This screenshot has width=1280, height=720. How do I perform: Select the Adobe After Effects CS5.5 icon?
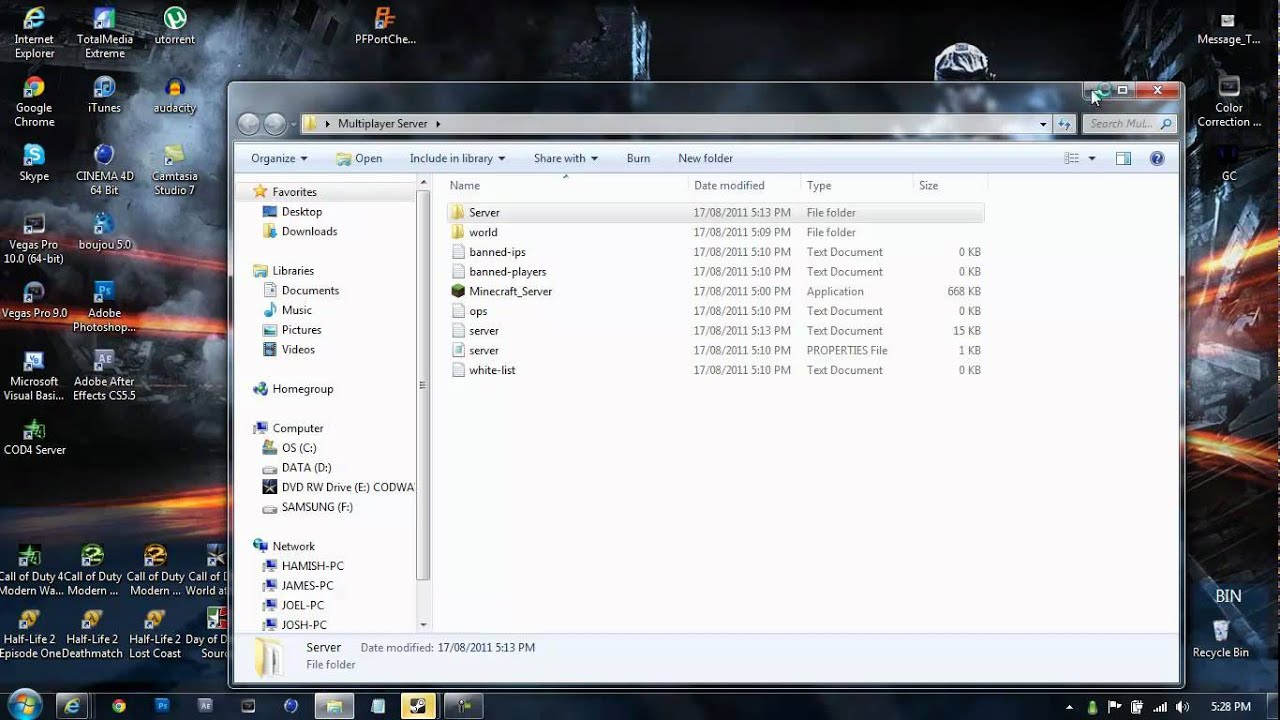point(104,375)
